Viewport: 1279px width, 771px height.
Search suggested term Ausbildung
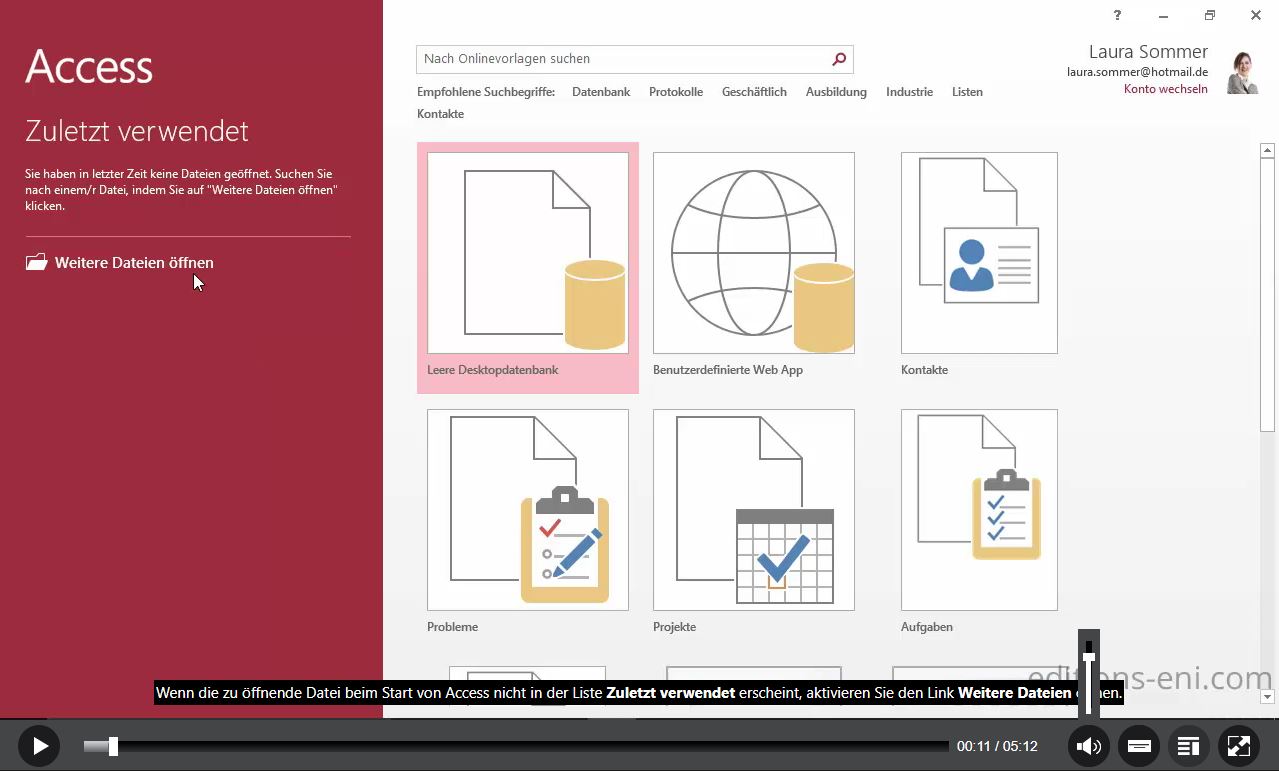836,92
